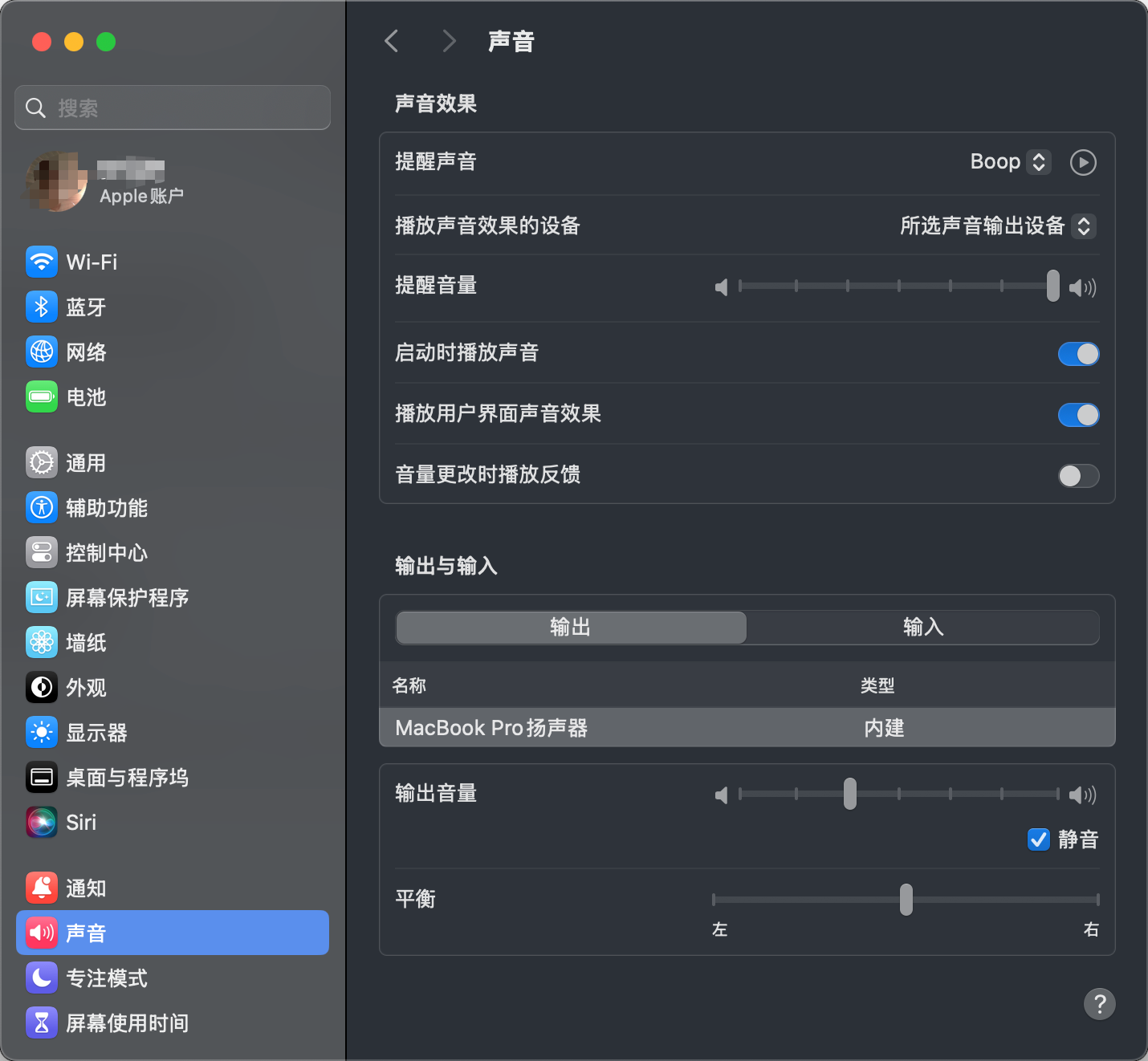Enable 音量更改时播放反馈 switch

tap(1078, 475)
